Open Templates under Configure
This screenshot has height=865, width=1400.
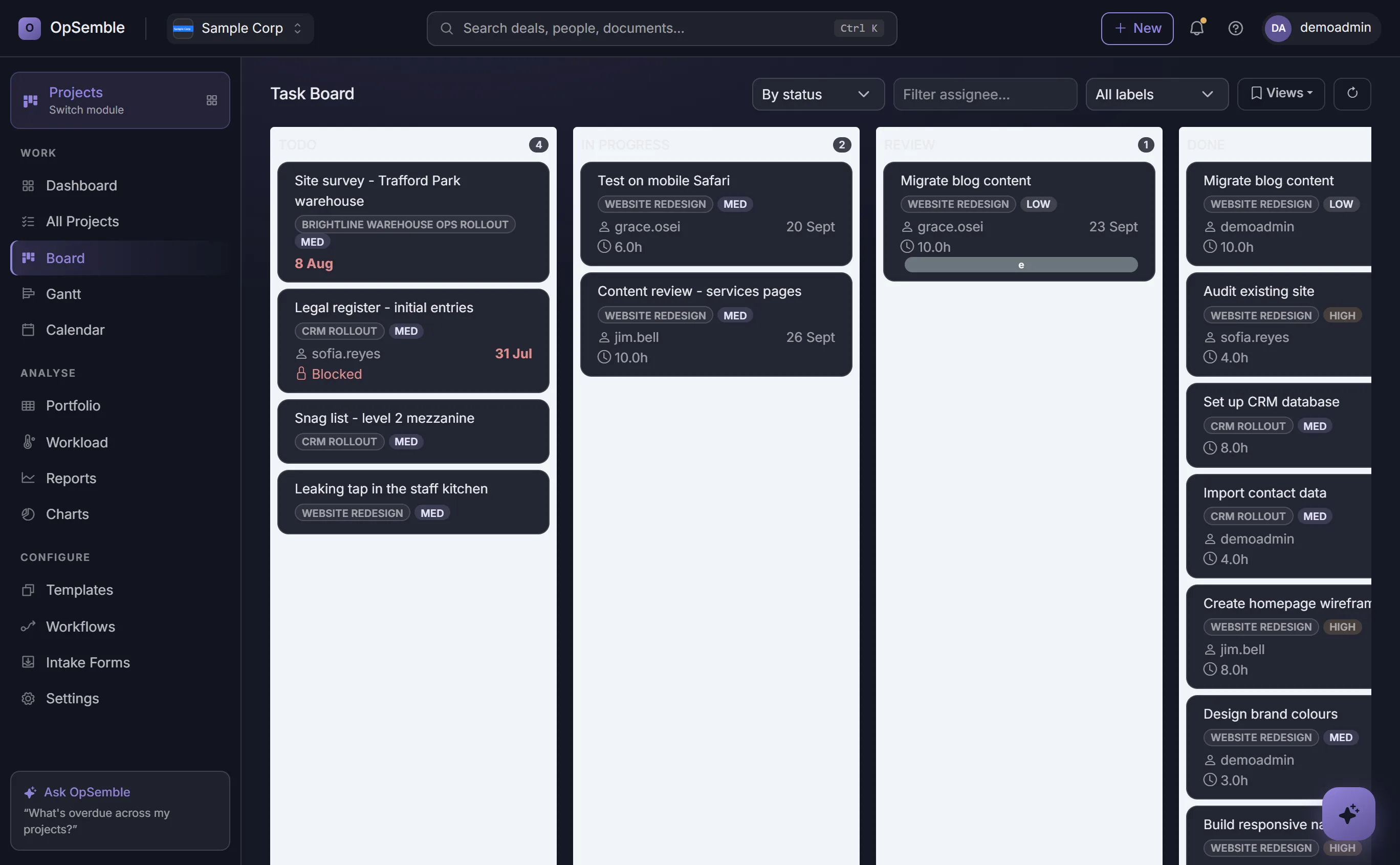(x=120, y=590)
